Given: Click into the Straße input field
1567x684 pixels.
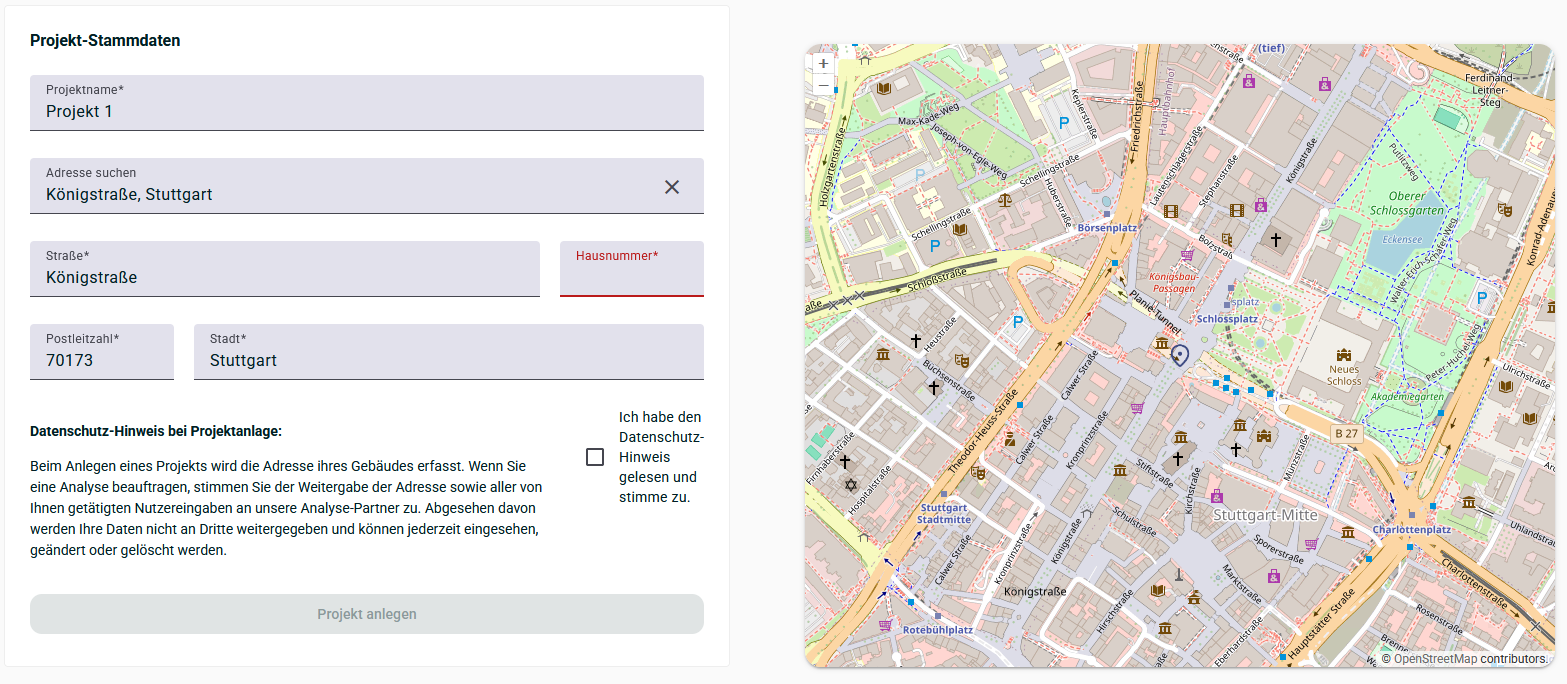Looking at the screenshot, I should 285,269.
